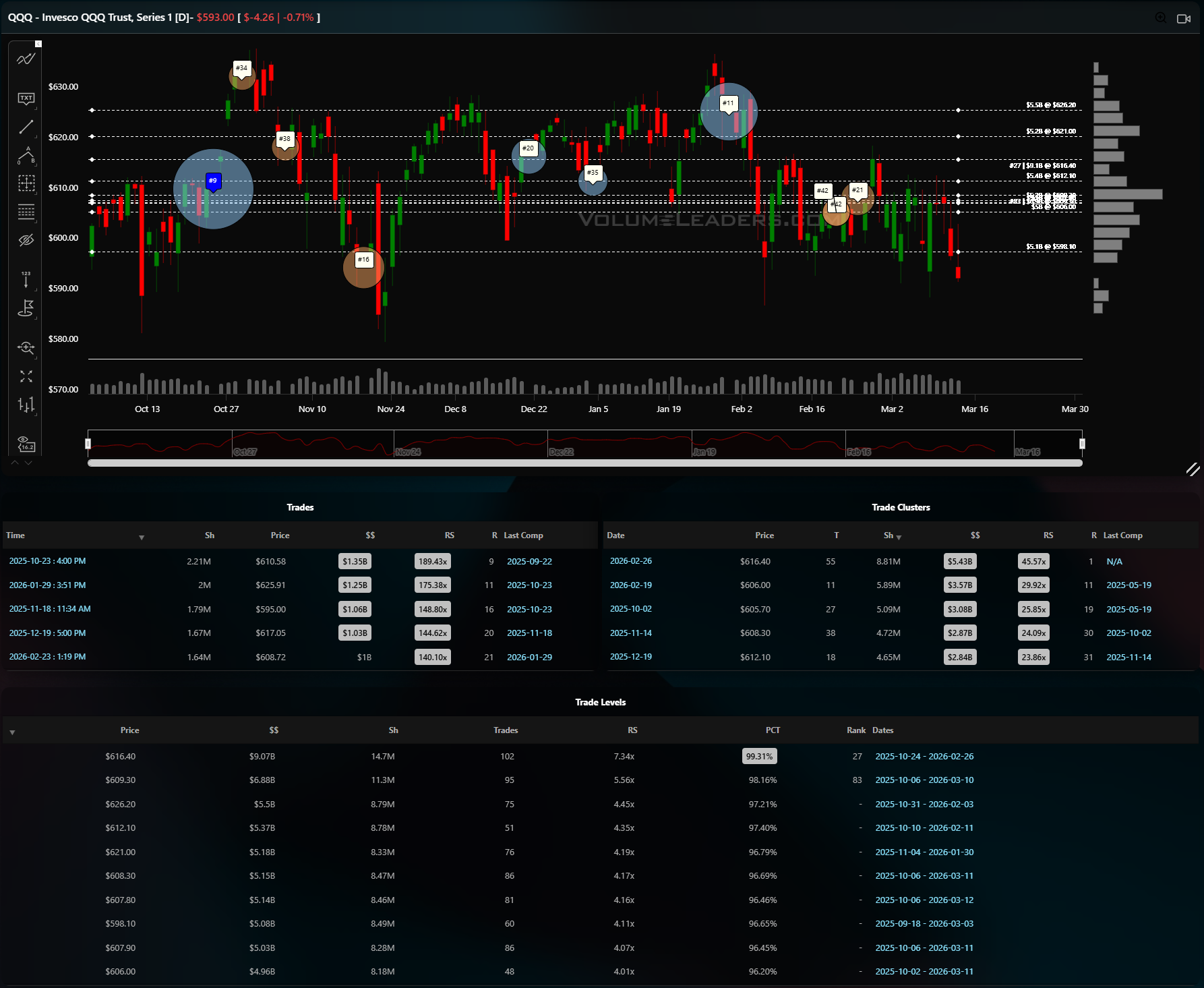Open trade 2025-11-18 : 11:34 AM
1204x988 pixels.
coord(50,609)
